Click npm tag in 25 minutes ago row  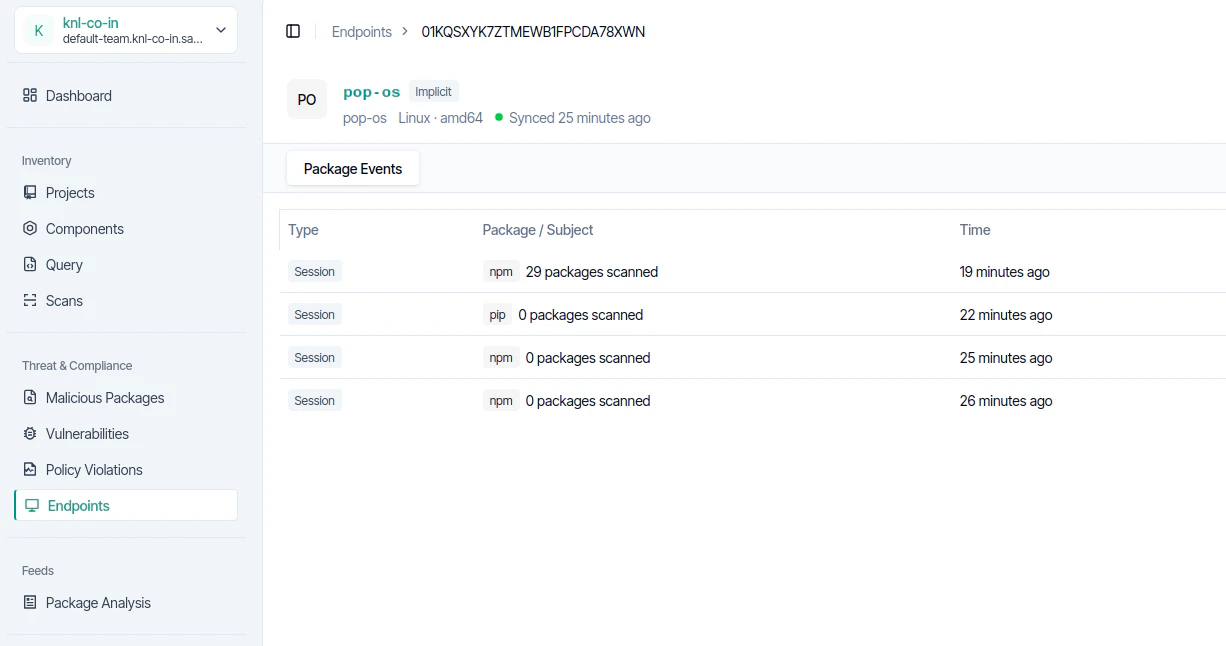501,358
